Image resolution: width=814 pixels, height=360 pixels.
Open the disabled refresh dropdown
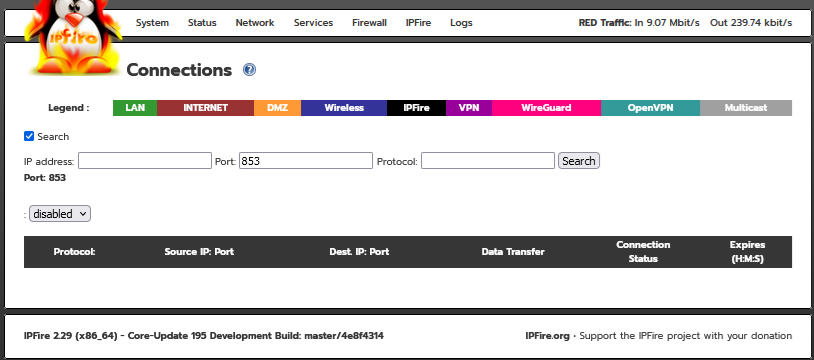tap(60, 214)
